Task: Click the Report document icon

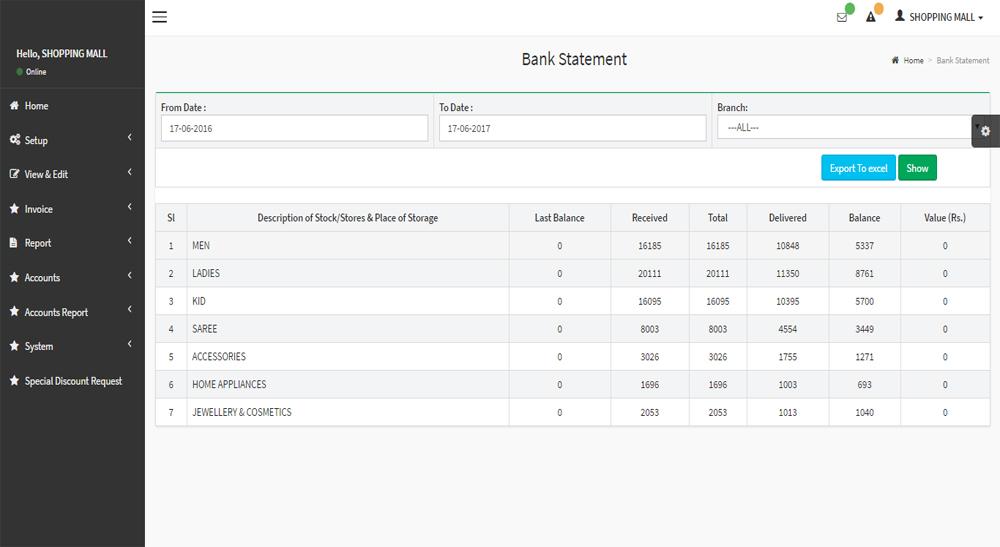Action: pyautogui.click(x=13, y=243)
